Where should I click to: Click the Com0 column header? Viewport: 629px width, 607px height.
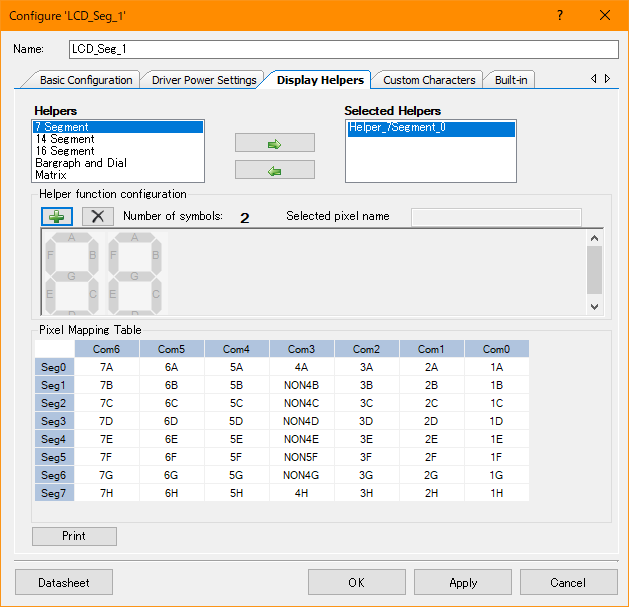coord(497,349)
